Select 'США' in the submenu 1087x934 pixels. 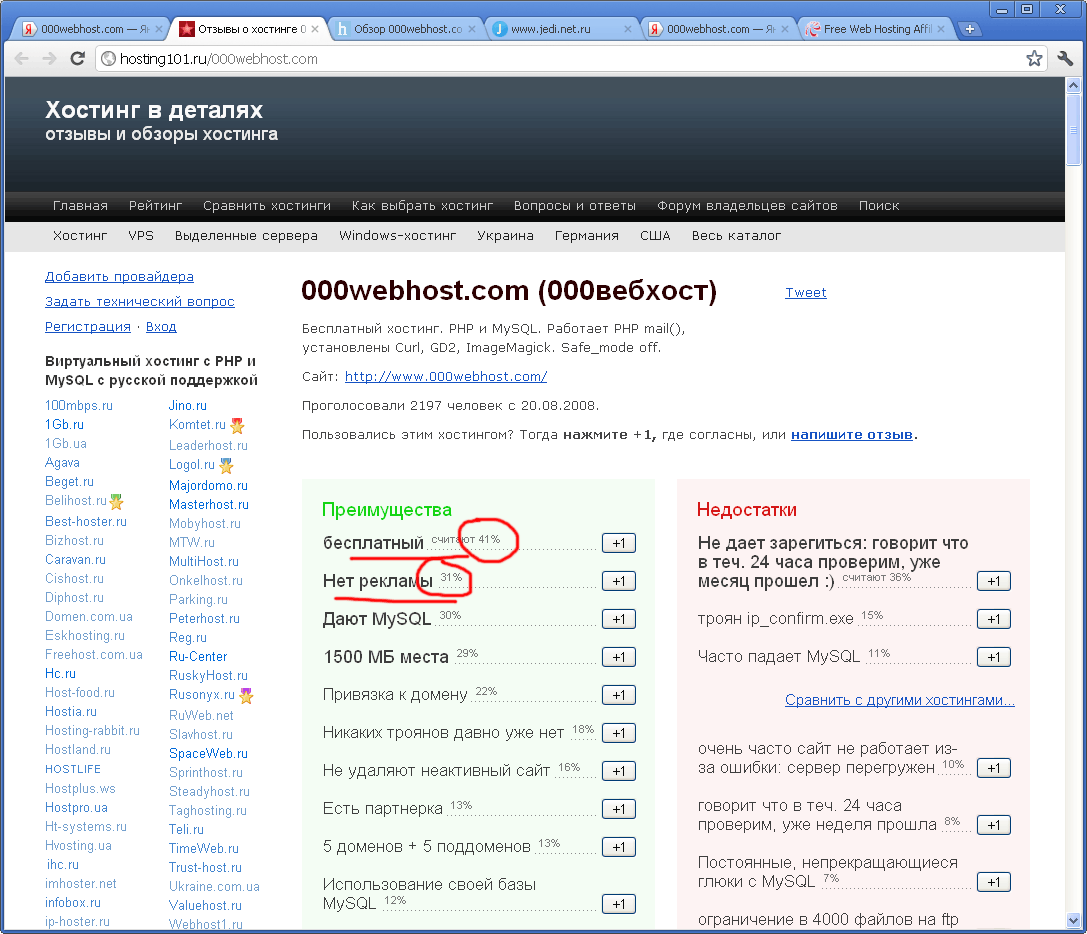[x=655, y=236]
